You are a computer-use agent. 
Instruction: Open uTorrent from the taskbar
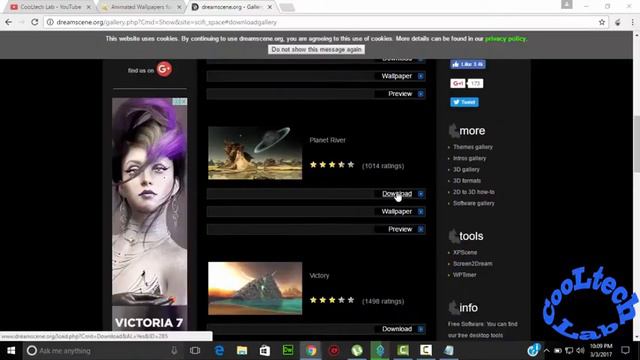pyautogui.click(x=357, y=351)
